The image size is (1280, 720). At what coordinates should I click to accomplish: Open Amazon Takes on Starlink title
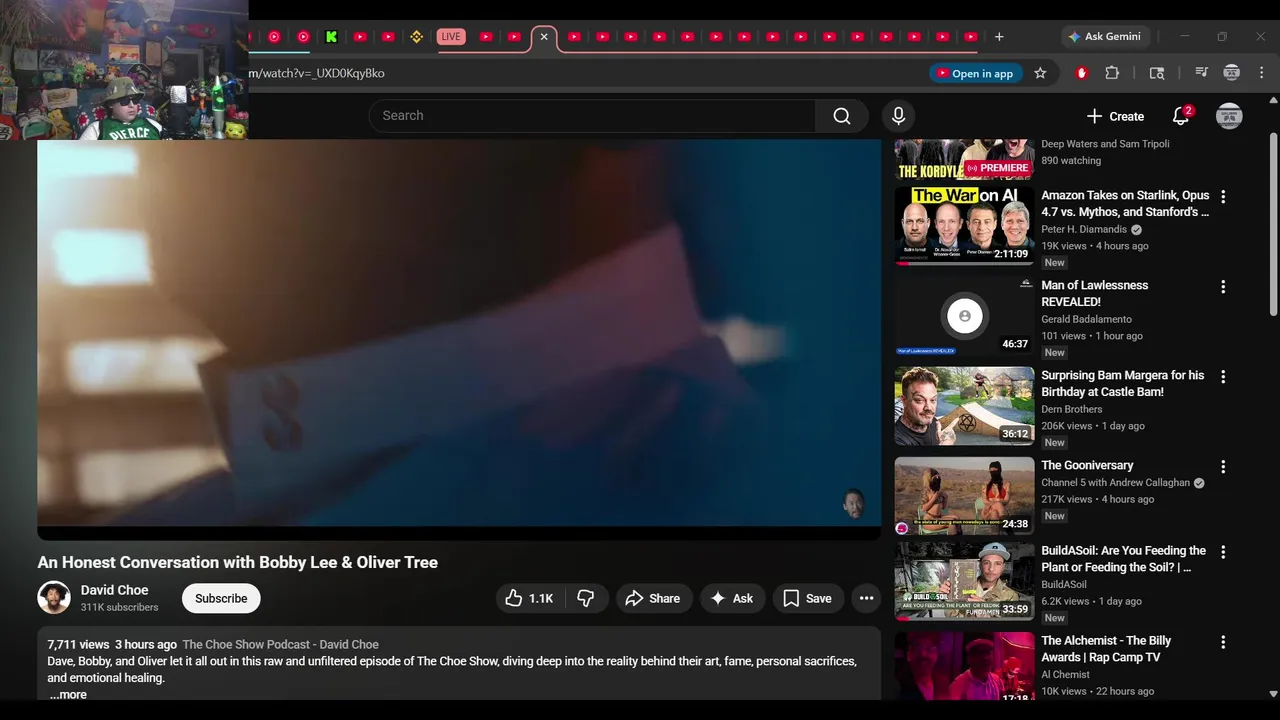1125,203
